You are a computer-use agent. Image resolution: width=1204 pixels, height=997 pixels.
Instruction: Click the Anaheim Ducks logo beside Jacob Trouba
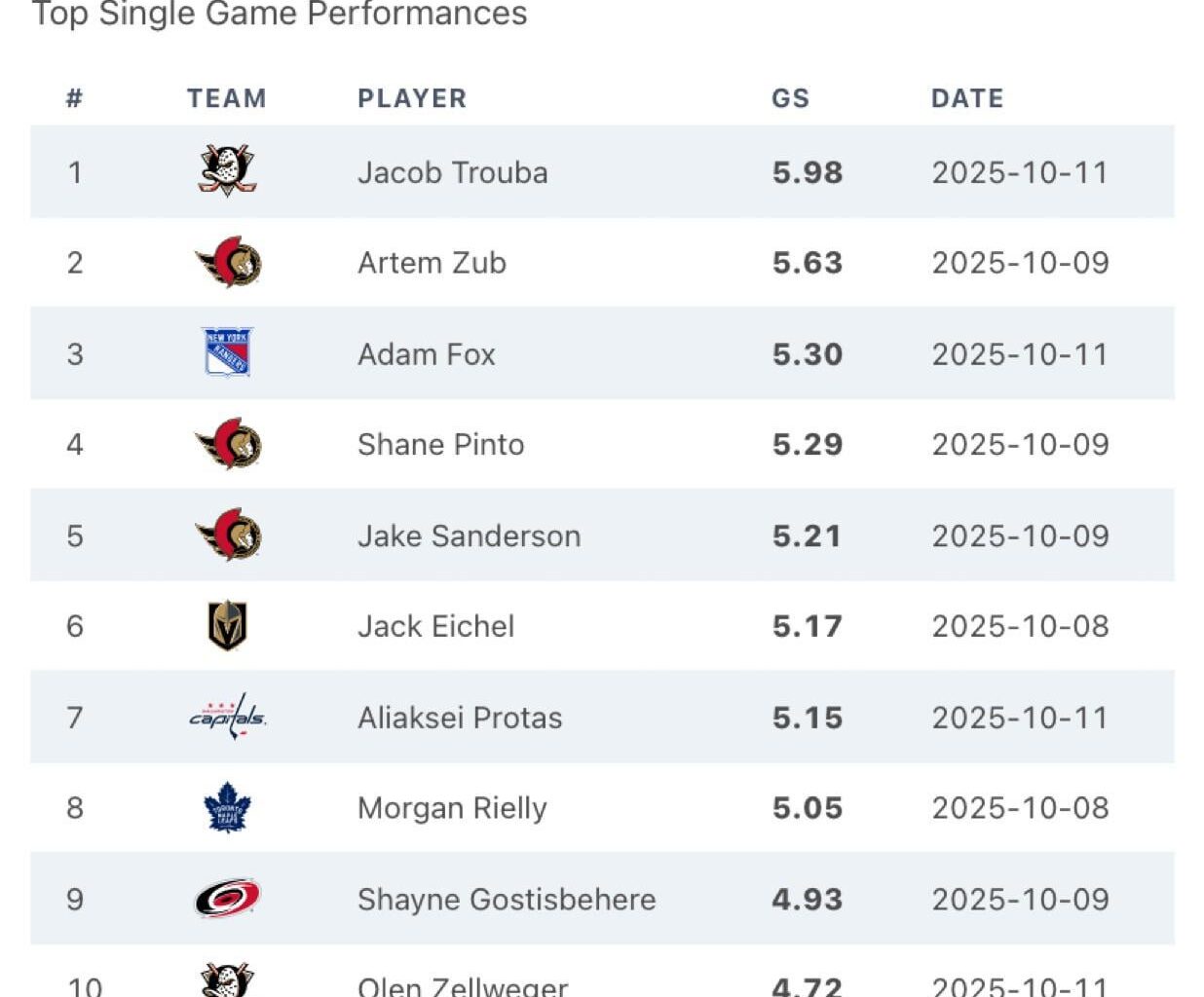(x=225, y=172)
